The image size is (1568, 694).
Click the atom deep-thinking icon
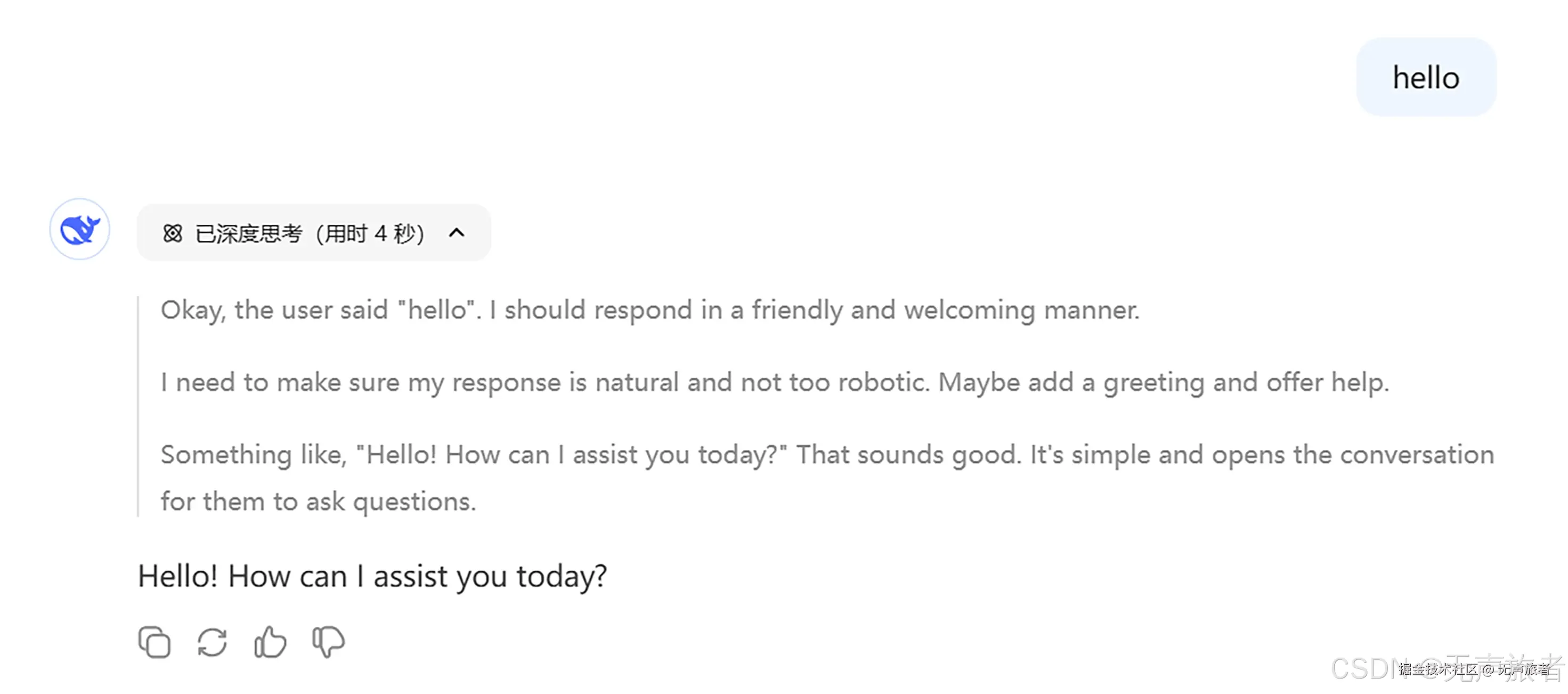coord(173,233)
